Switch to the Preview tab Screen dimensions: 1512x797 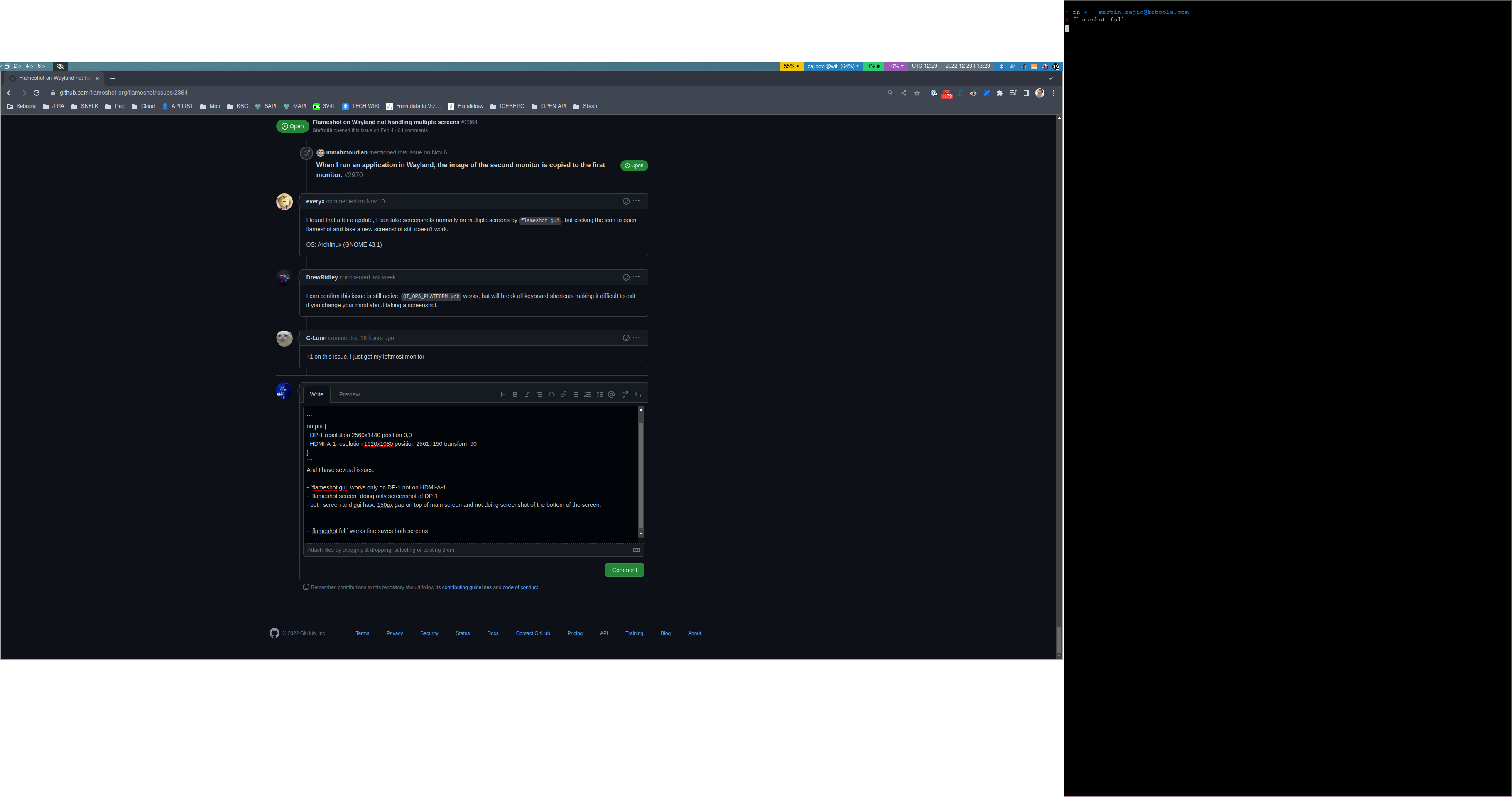pyautogui.click(x=349, y=394)
